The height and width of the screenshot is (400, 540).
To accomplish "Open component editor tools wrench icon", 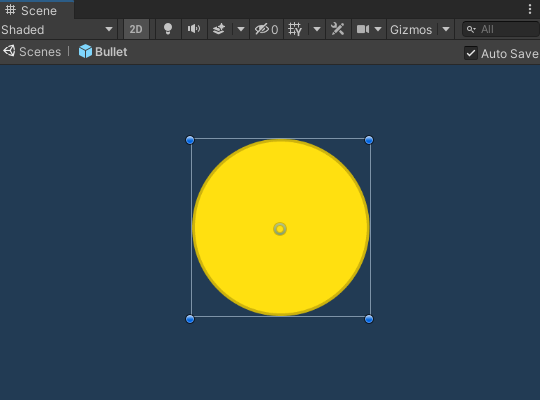I will tap(338, 29).
